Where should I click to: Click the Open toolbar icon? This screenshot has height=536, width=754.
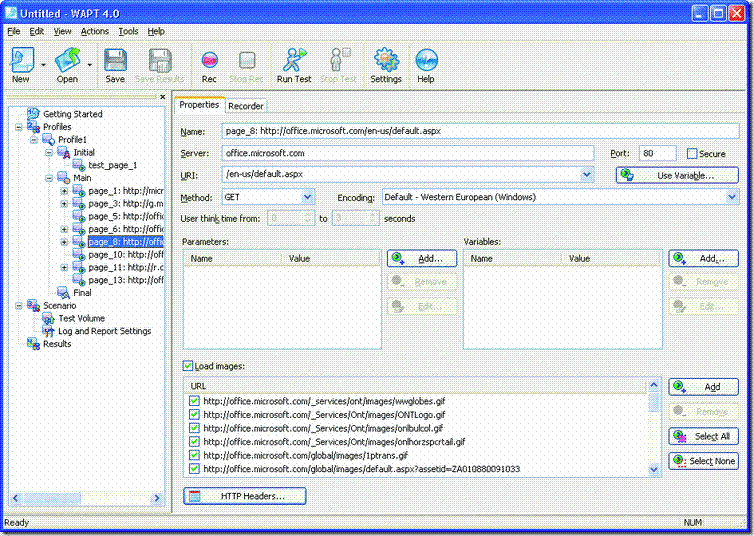click(x=68, y=60)
